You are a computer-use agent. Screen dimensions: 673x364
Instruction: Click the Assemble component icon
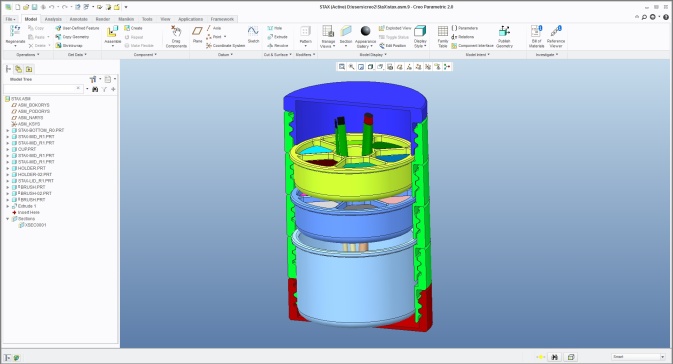pos(112,32)
